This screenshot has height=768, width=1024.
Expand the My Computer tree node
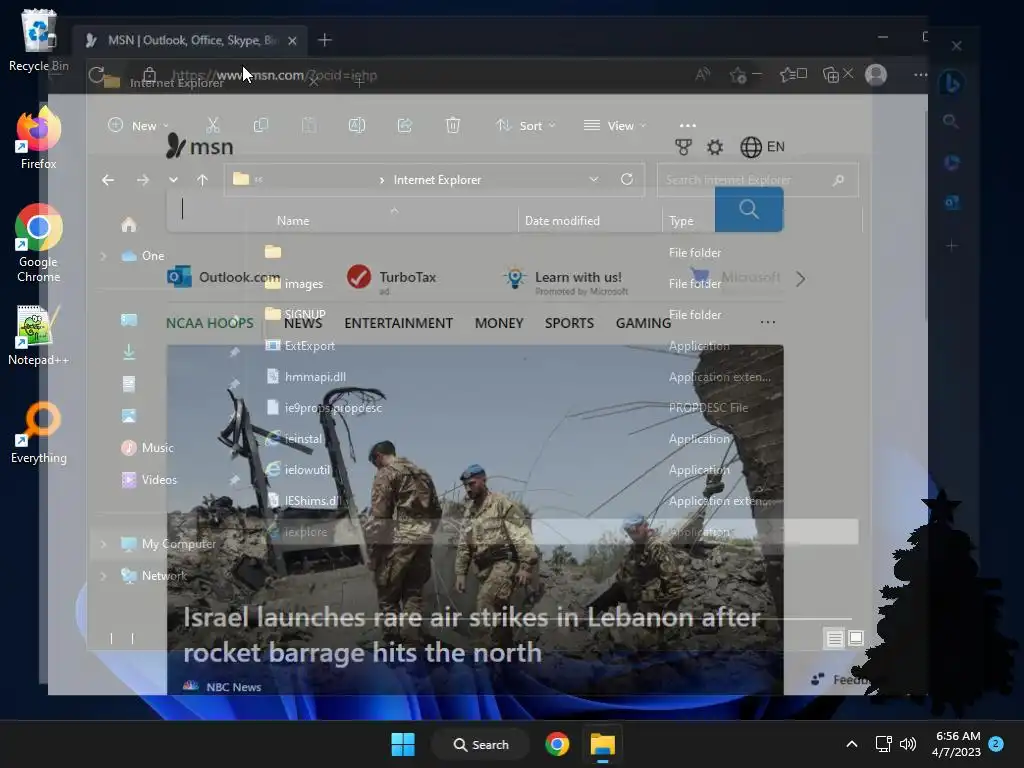point(103,543)
